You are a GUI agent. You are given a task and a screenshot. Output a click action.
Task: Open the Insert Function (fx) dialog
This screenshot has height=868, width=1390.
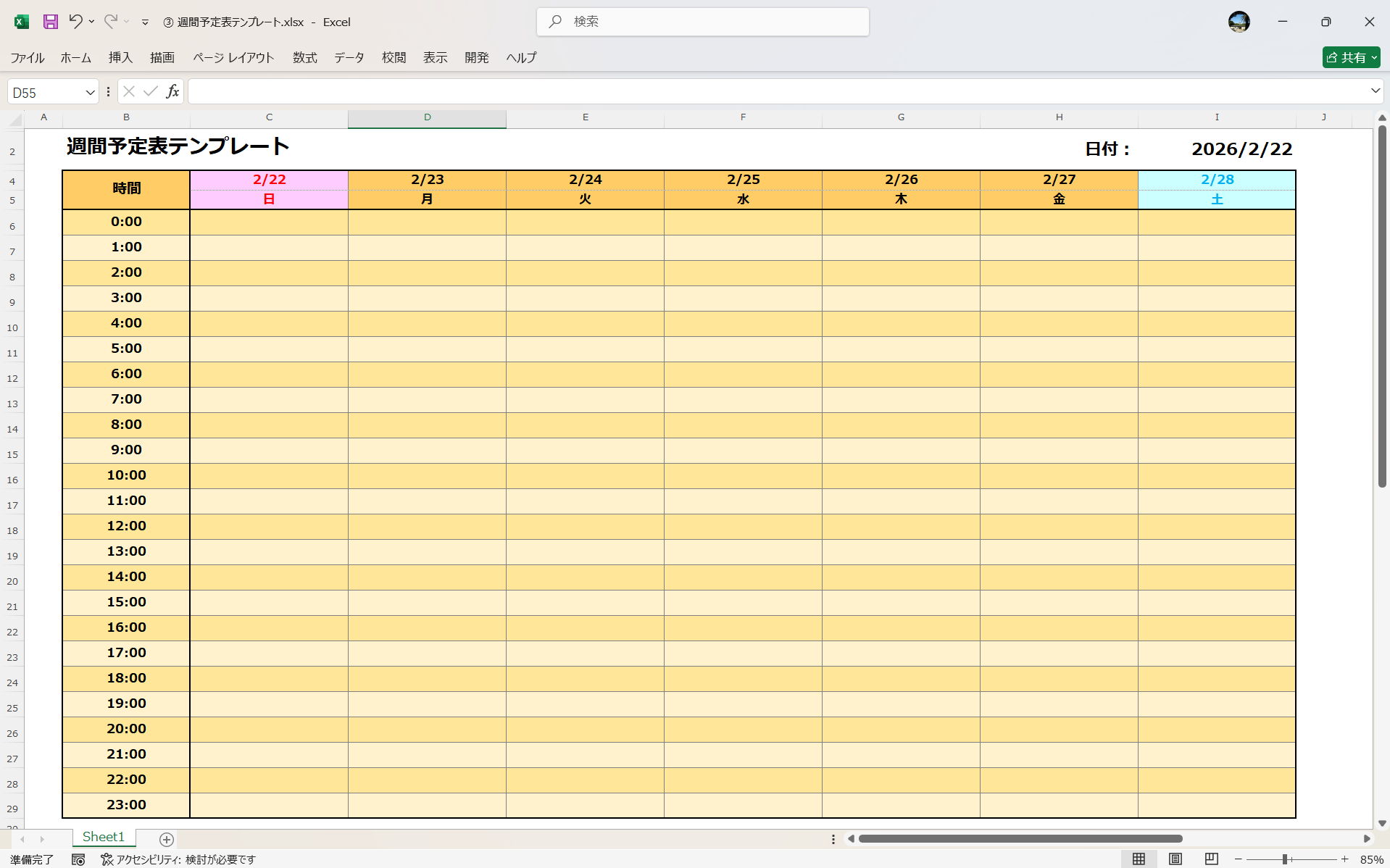click(172, 91)
